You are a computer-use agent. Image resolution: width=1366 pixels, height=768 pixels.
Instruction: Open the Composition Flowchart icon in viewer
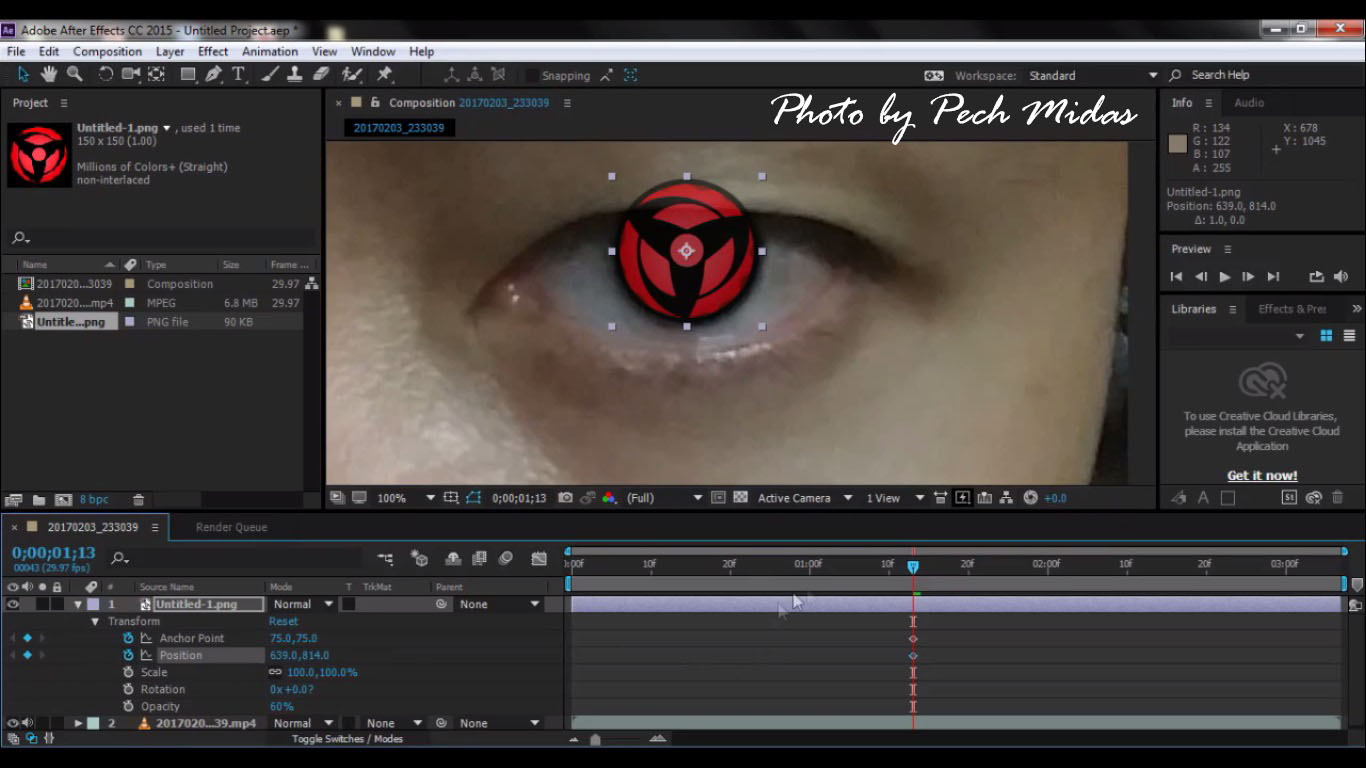click(1006, 498)
